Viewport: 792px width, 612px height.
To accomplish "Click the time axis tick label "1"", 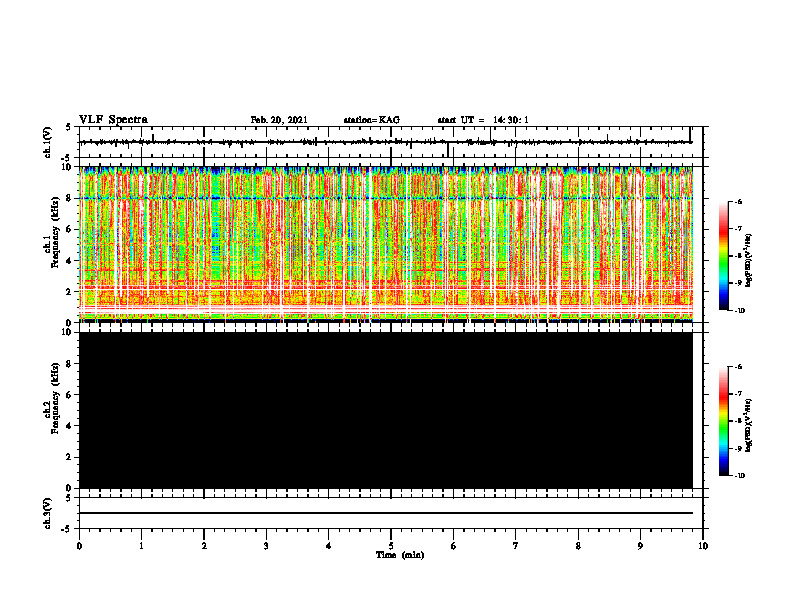I will (x=141, y=546).
